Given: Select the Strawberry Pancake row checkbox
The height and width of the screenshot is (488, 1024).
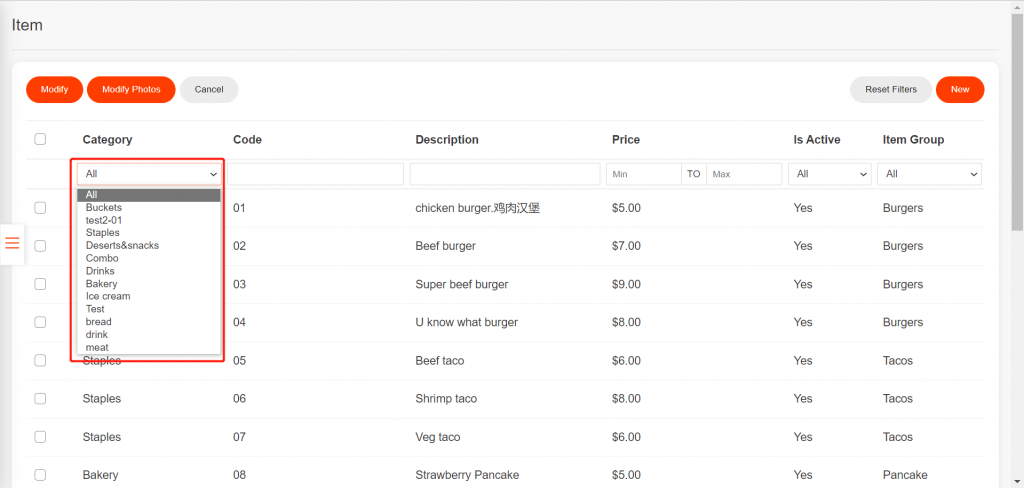Looking at the screenshot, I should click(x=40, y=475).
